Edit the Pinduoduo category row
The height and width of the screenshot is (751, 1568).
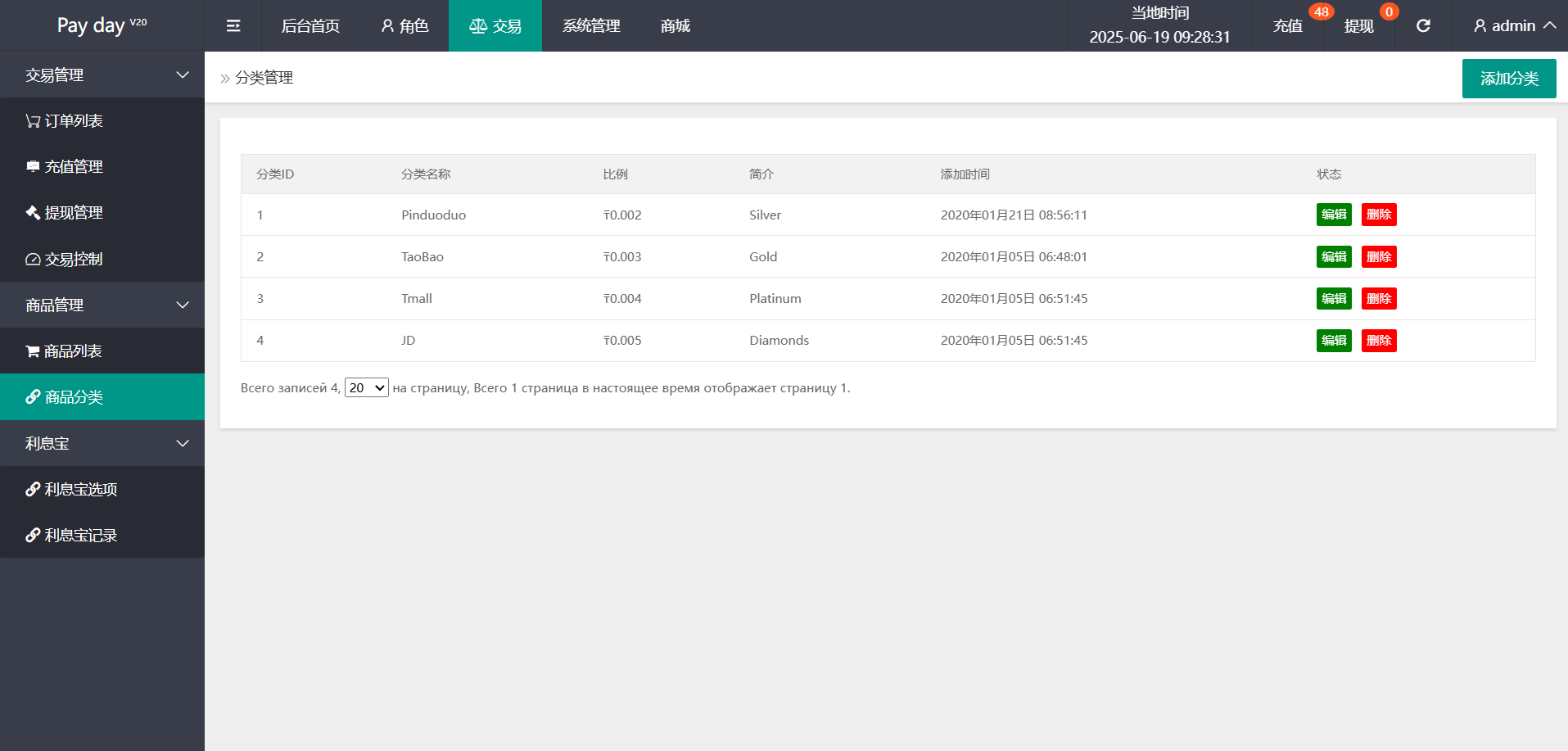coord(1334,215)
